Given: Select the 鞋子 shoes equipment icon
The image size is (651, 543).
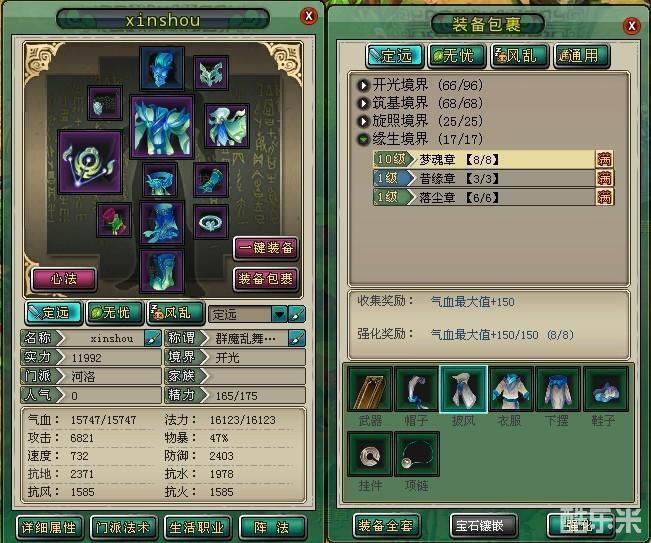Looking at the screenshot, I should coord(605,389).
